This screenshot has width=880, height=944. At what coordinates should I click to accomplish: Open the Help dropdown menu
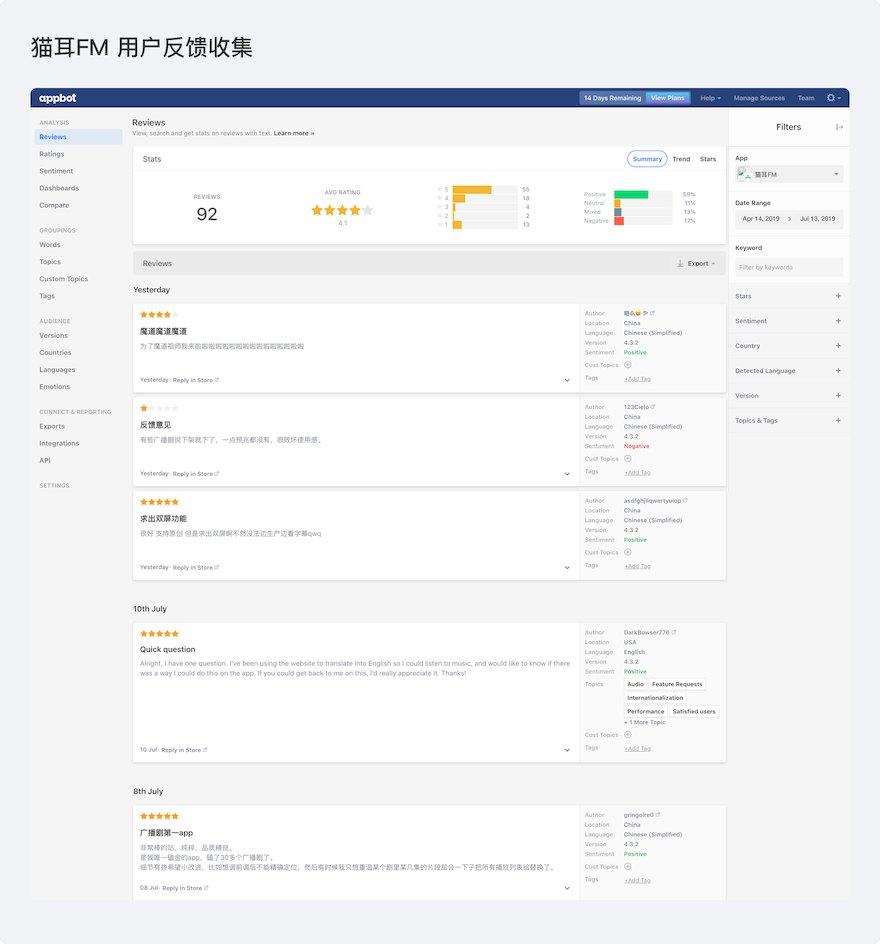pos(710,98)
